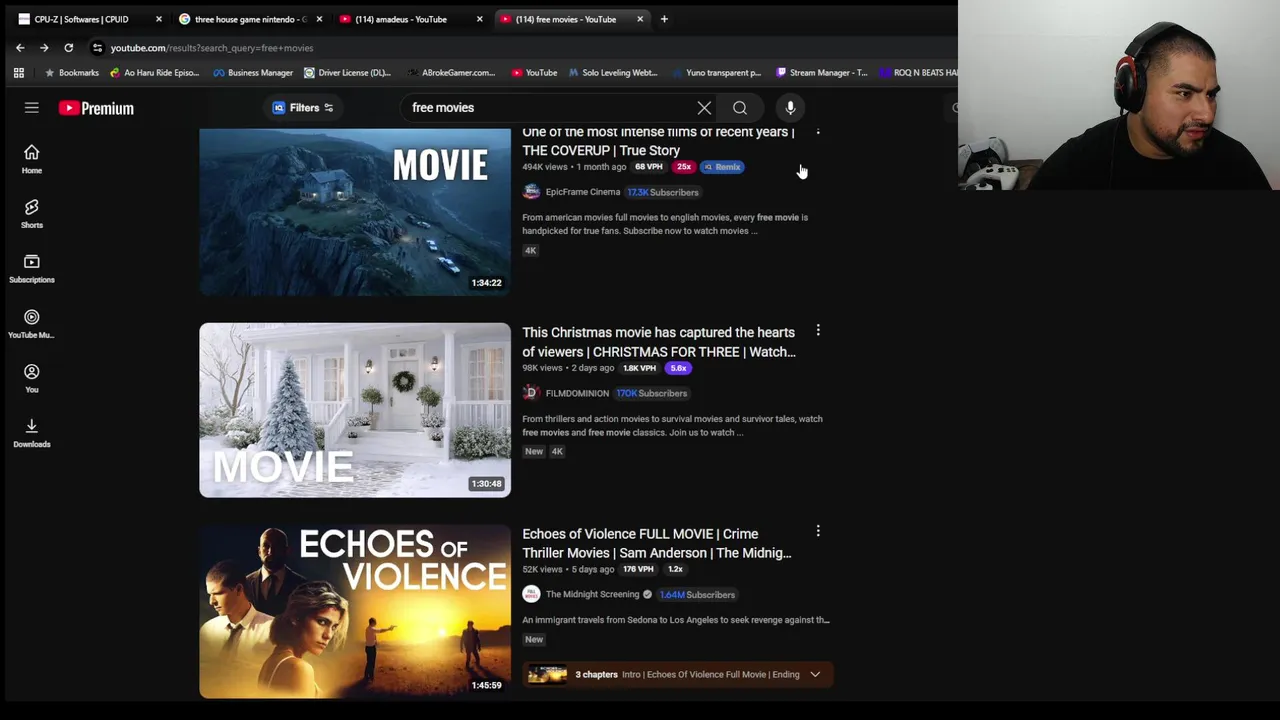Screen dimensions: 1280x720
Task: Open the Driver License bookmark
Action: click(x=347, y=73)
